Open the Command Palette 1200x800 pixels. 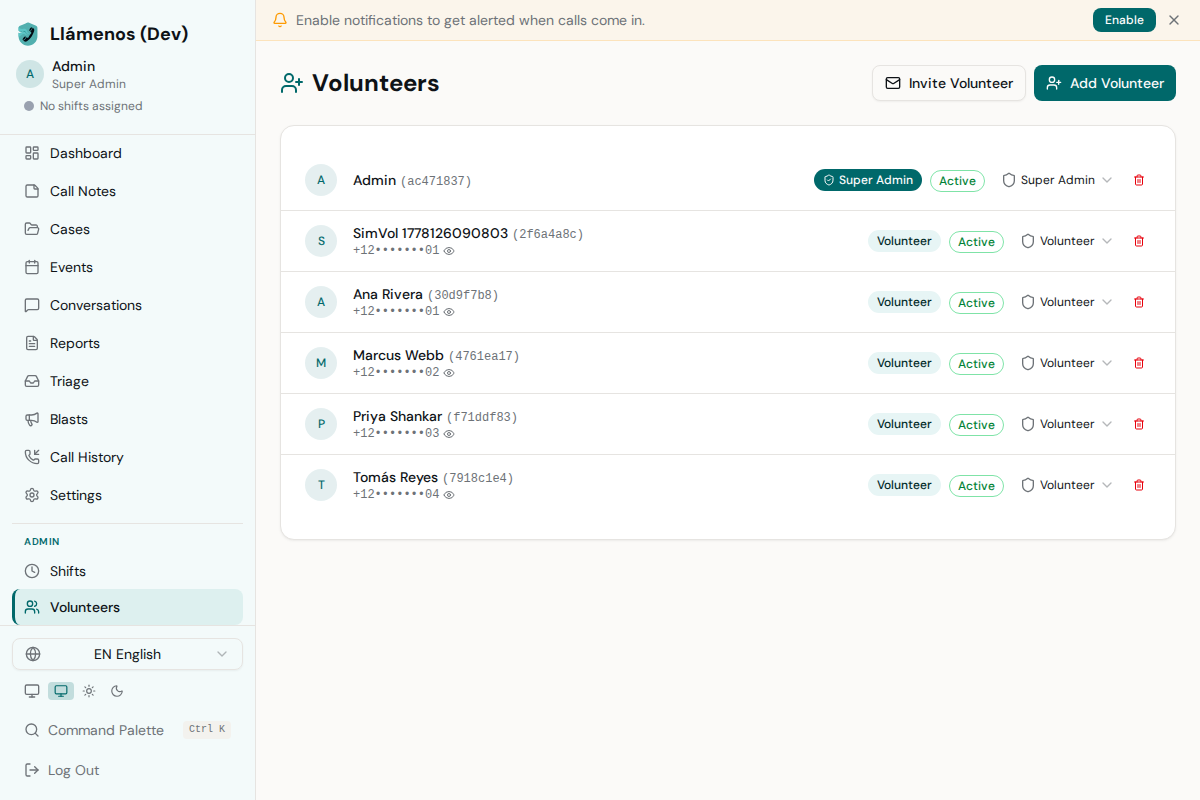click(x=127, y=730)
